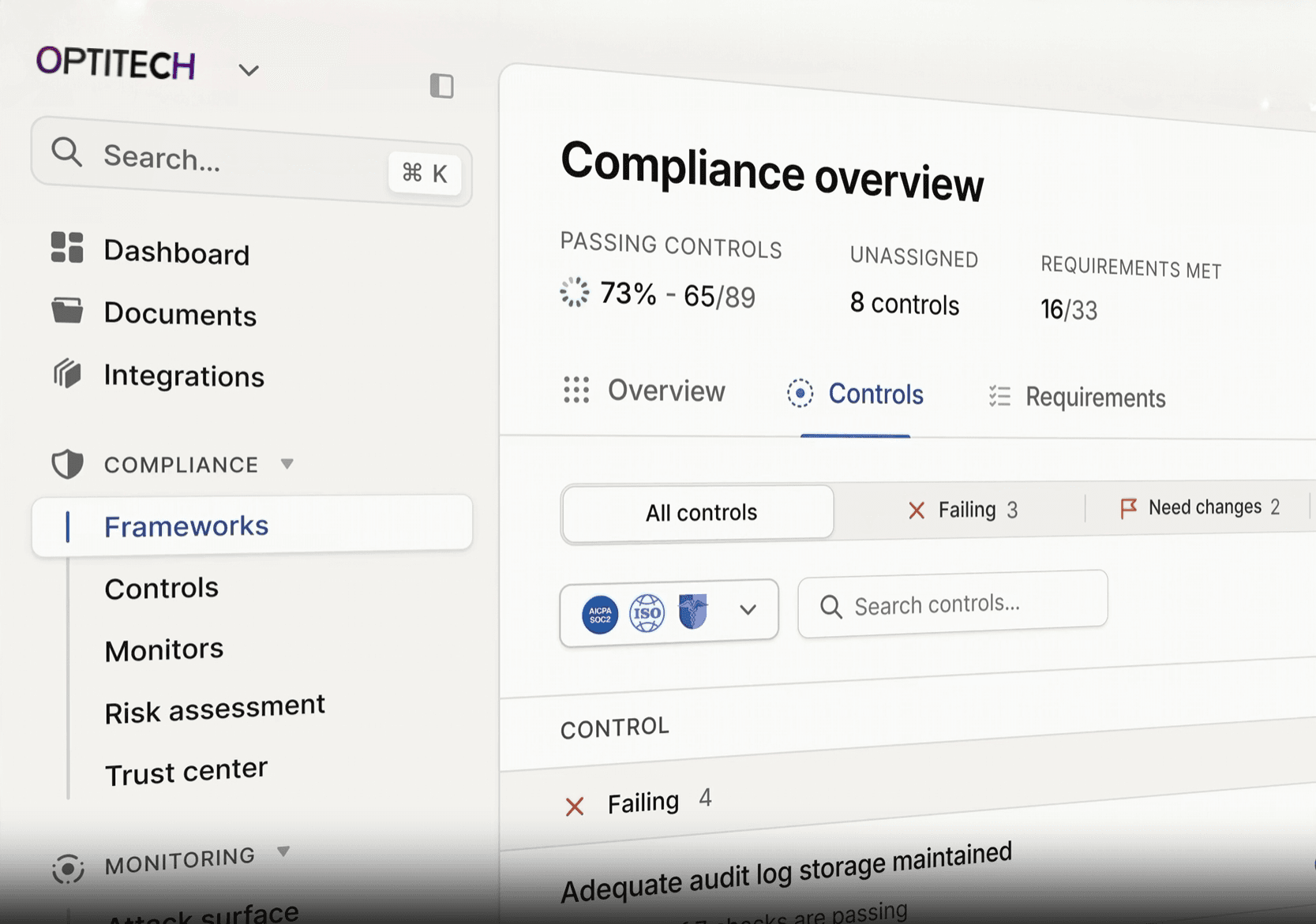The height and width of the screenshot is (924, 1316).
Task: Open the OPTITECH workspace dropdown chevron
Action: 249,70
